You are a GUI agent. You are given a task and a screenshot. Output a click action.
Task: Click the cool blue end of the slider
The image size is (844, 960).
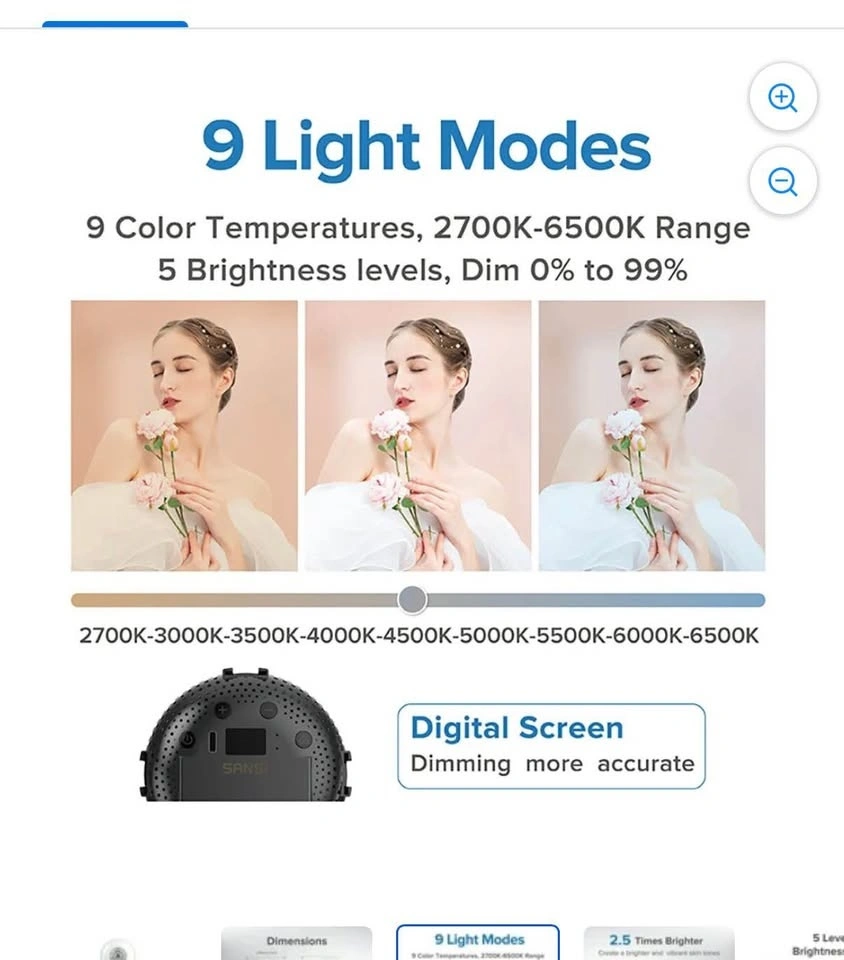pos(756,600)
